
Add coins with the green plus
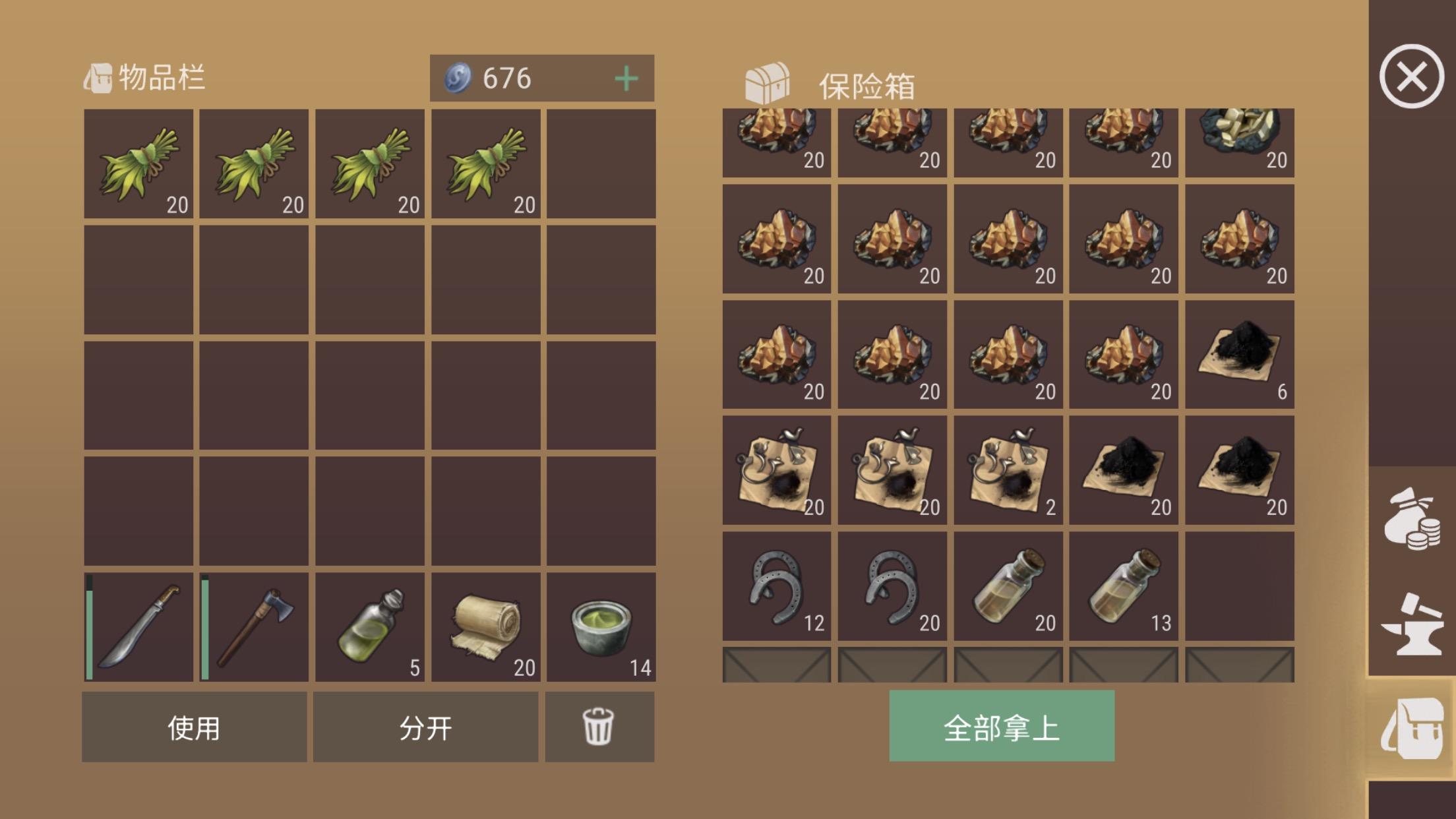click(626, 78)
